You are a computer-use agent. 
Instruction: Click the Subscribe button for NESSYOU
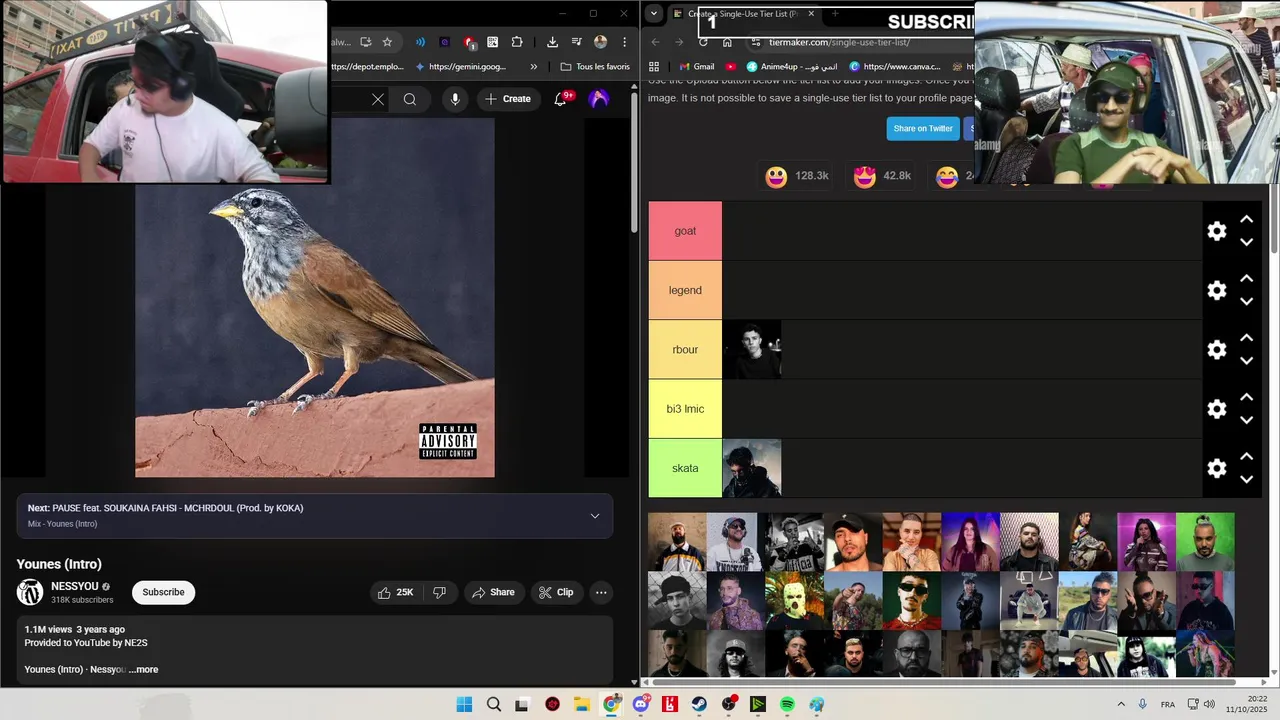click(163, 592)
